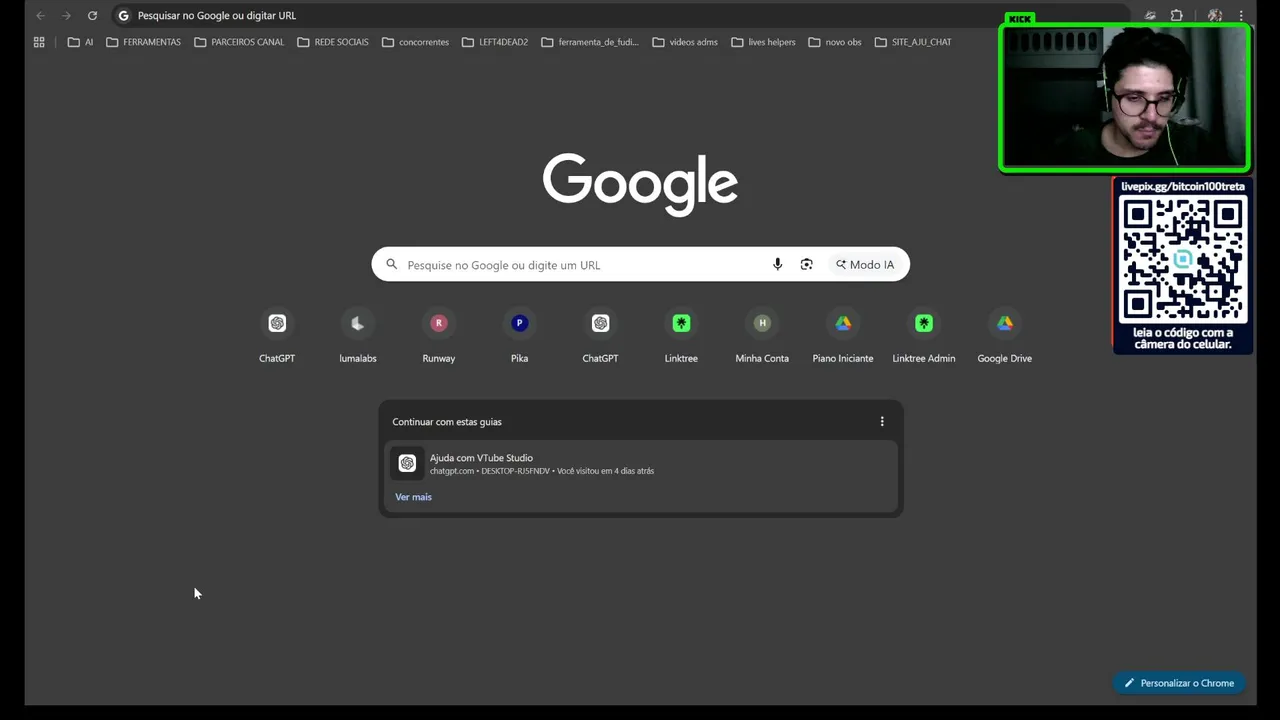Click the Google G icon in address bar

[124, 16]
